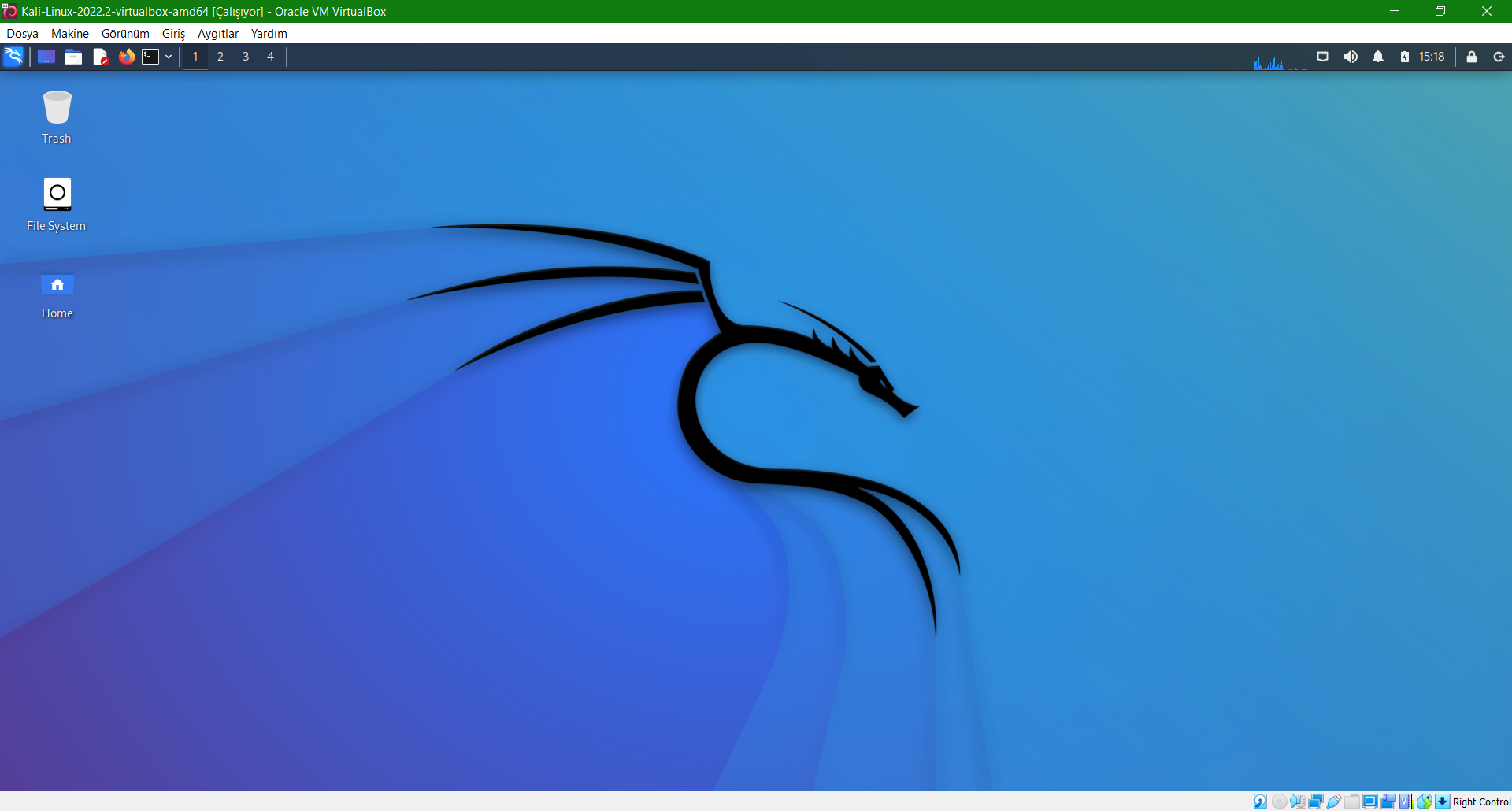
Task: Open the file manager from the panel
Action: (x=73, y=57)
